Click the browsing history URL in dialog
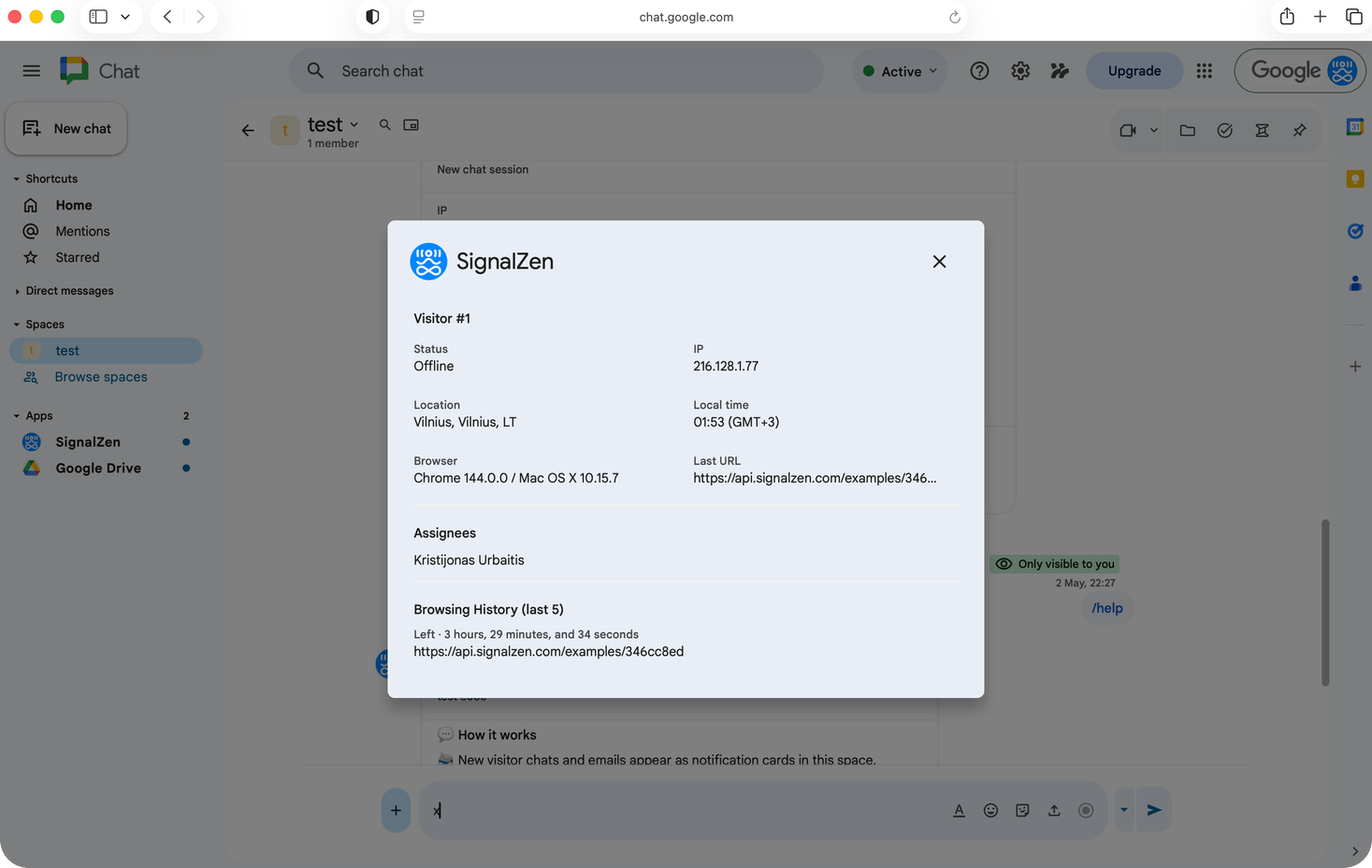The height and width of the screenshot is (868, 1372). pyautogui.click(x=549, y=652)
